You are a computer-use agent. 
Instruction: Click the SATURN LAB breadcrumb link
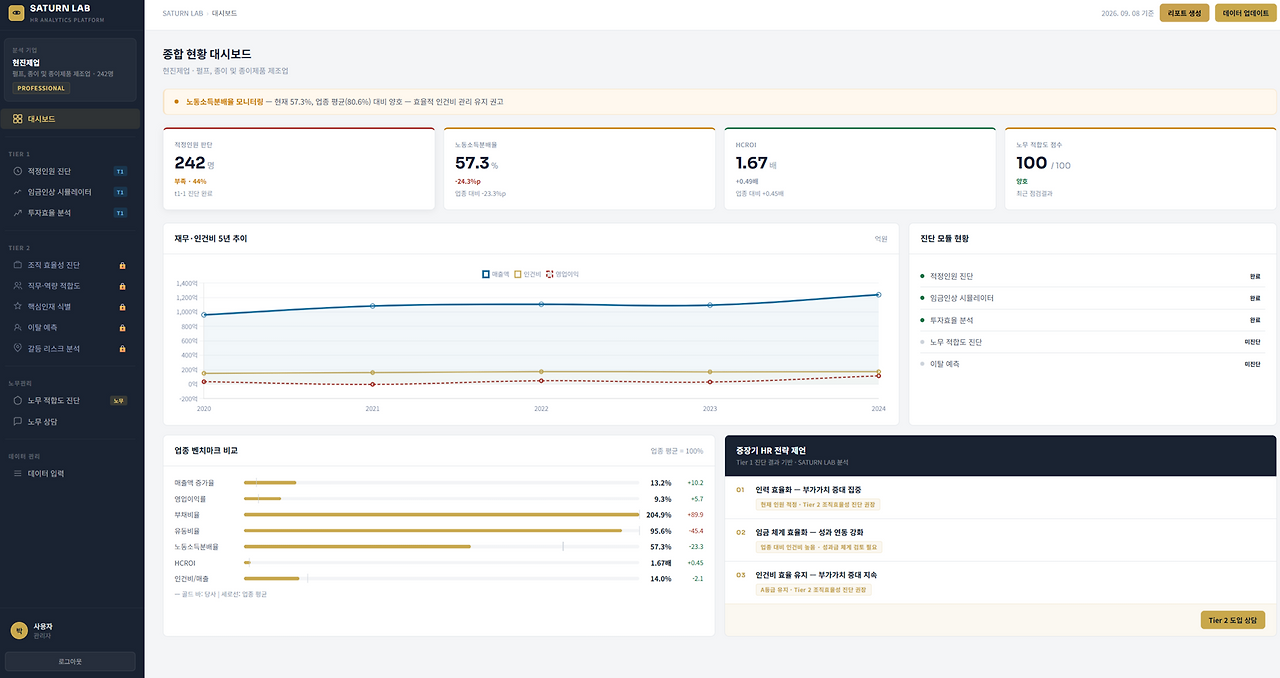[182, 13]
